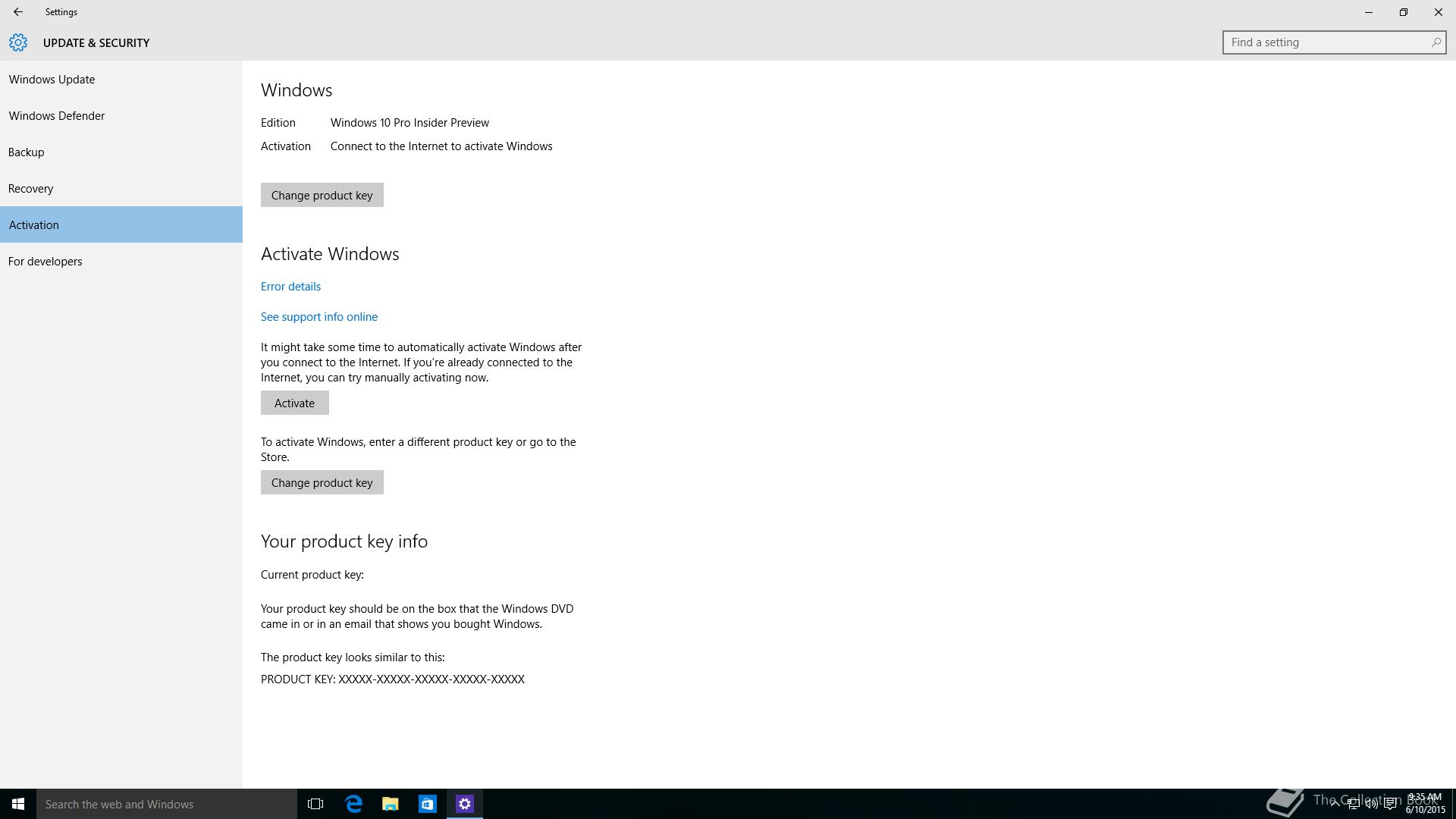Image resolution: width=1456 pixels, height=819 pixels.
Task: Select the Activation sidebar item
Action: (121, 224)
